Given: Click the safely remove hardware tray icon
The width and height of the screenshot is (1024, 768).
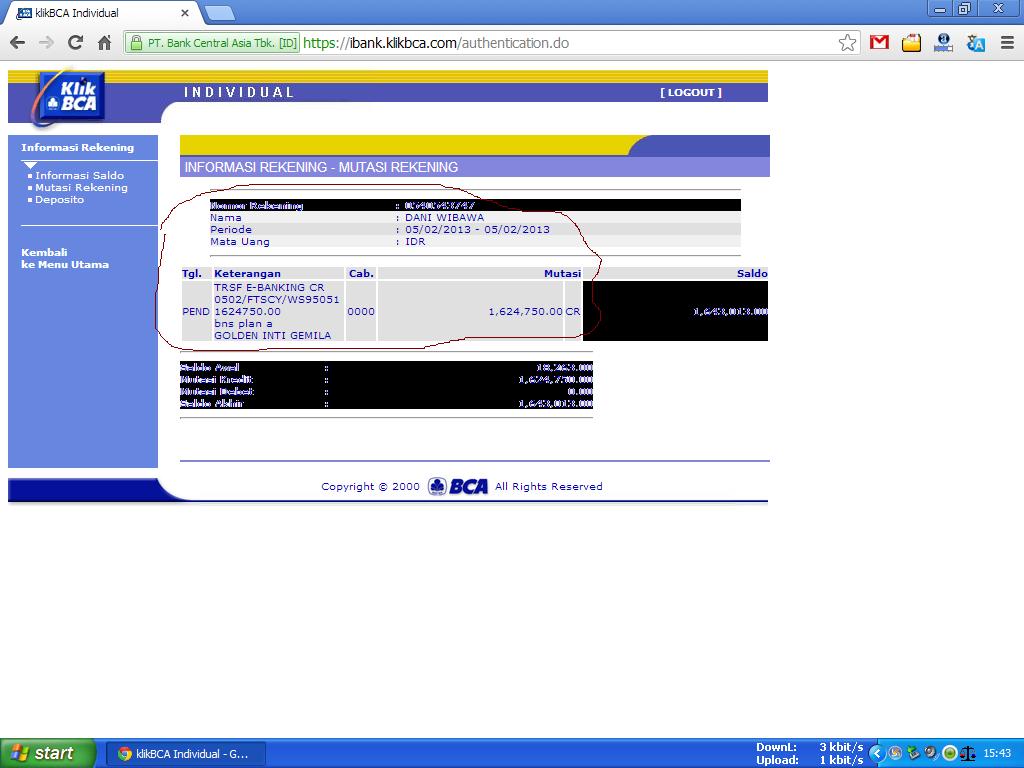Looking at the screenshot, I should coord(913,753).
